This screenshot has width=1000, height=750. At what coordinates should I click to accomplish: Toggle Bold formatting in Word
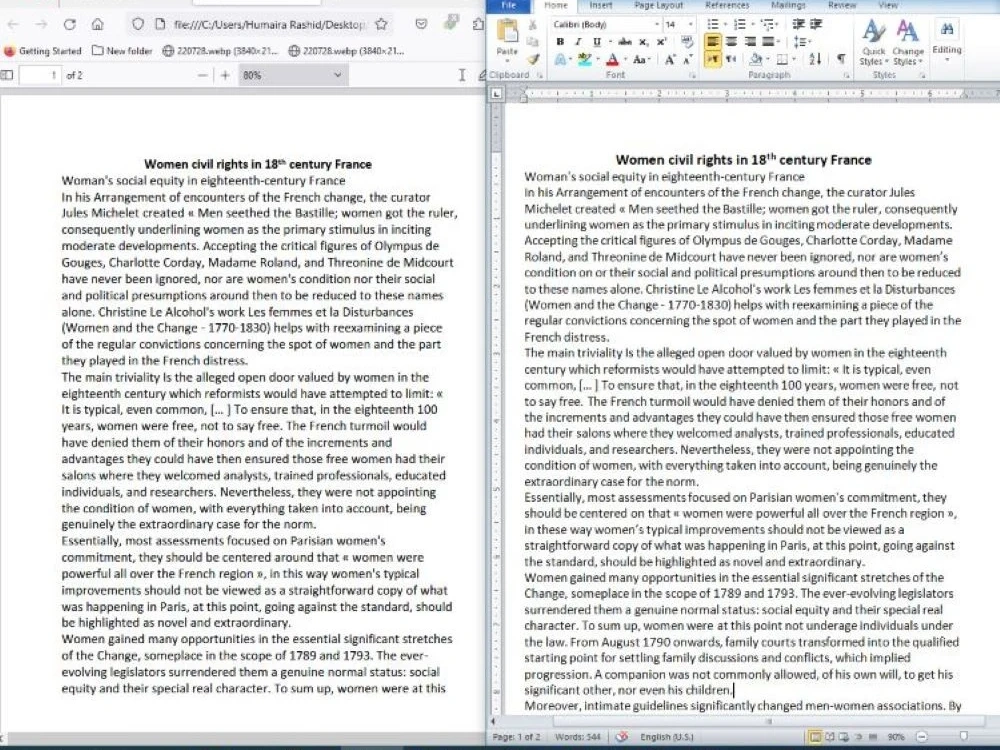pyautogui.click(x=560, y=41)
